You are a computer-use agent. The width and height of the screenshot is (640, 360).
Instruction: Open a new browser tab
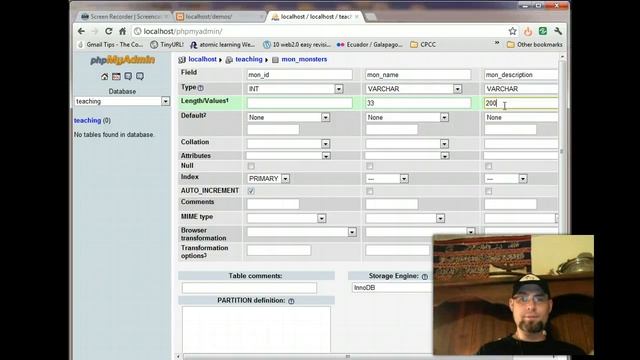(x=371, y=17)
